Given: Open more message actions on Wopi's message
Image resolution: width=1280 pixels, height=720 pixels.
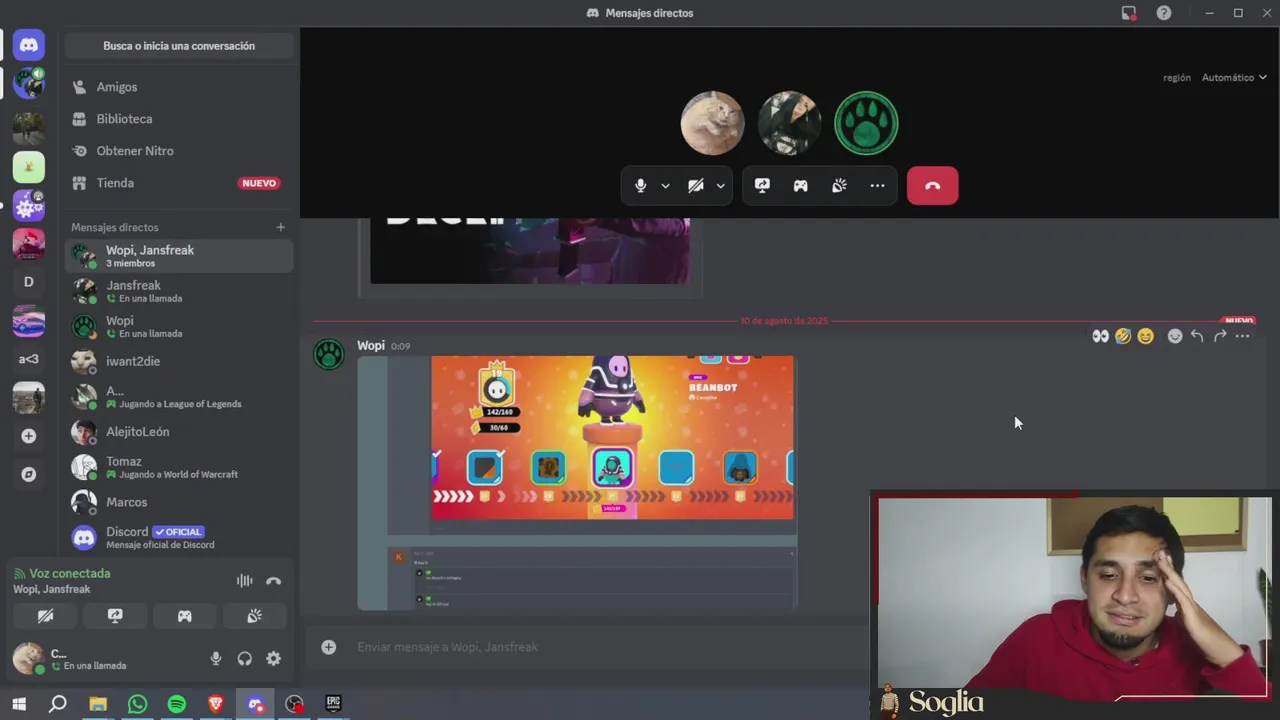Looking at the screenshot, I should click(1242, 336).
